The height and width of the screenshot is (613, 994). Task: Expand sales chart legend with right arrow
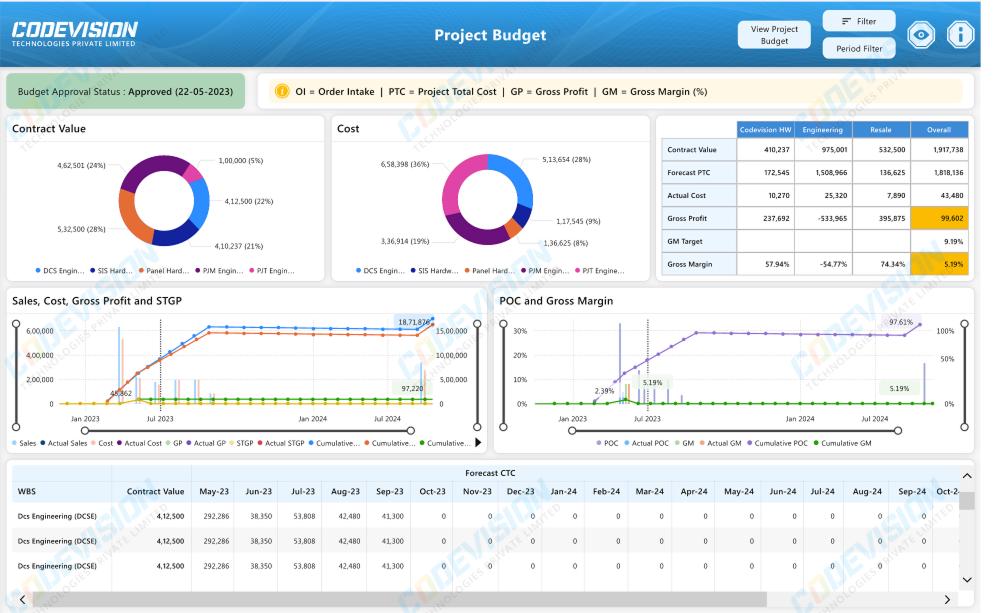(x=477, y=442)
